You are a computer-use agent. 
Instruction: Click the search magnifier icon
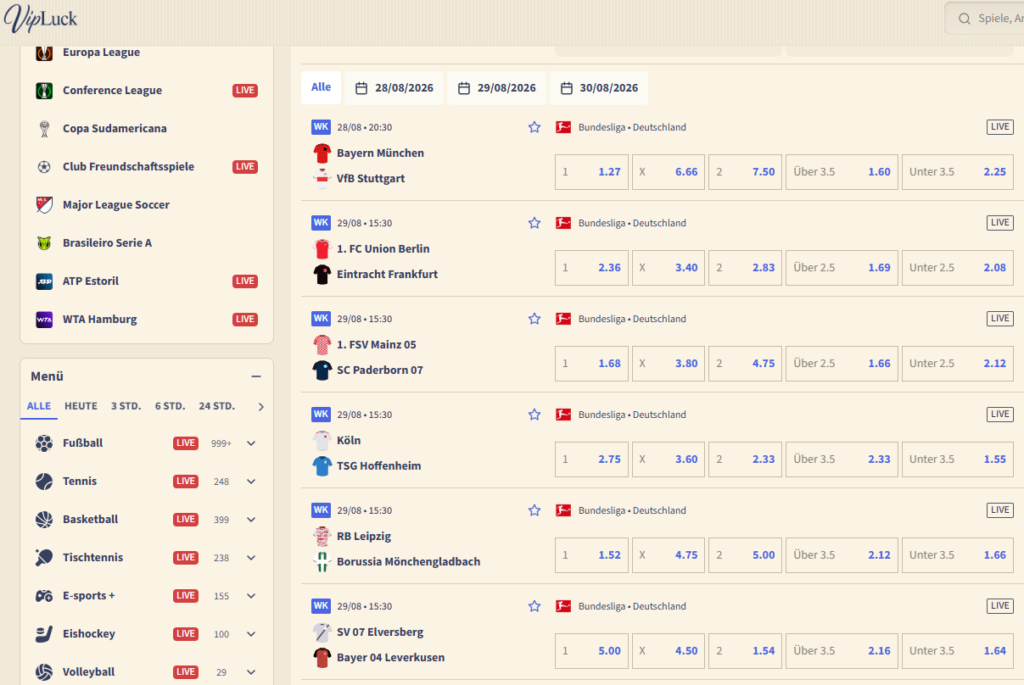tap(964, 19)
